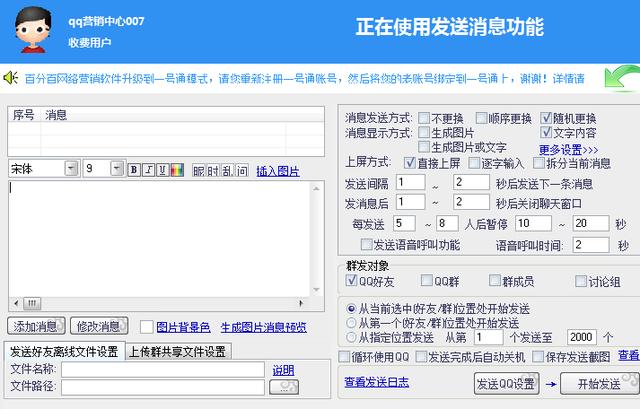Expand 更多设置 more settings
Screen dimensions: 640x409
coord(568,149)
